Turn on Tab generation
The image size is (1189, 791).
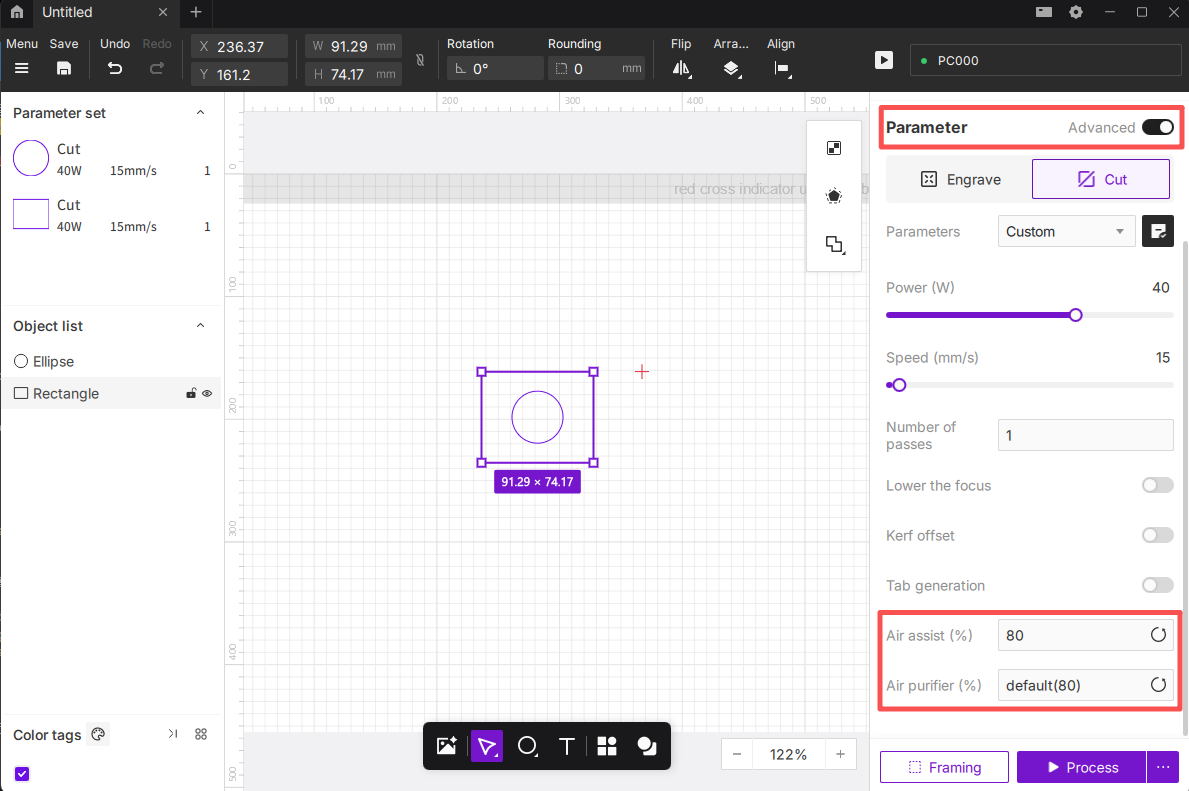[1157, 585]
